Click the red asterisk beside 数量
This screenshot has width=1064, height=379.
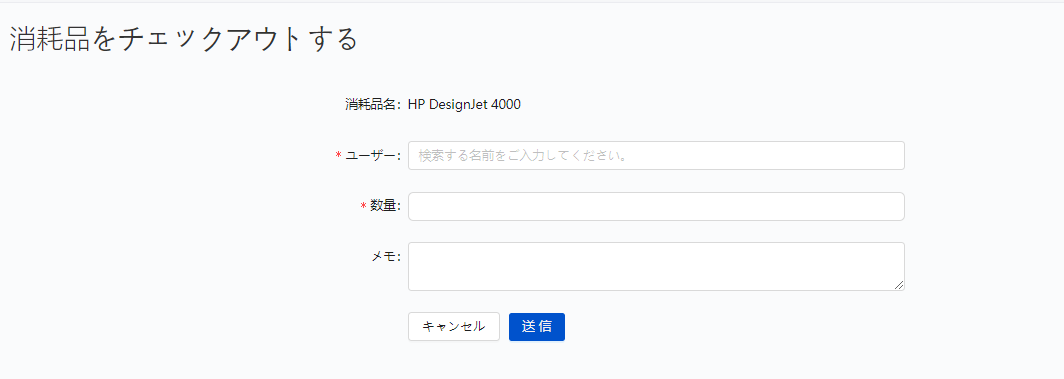(363, 207)
